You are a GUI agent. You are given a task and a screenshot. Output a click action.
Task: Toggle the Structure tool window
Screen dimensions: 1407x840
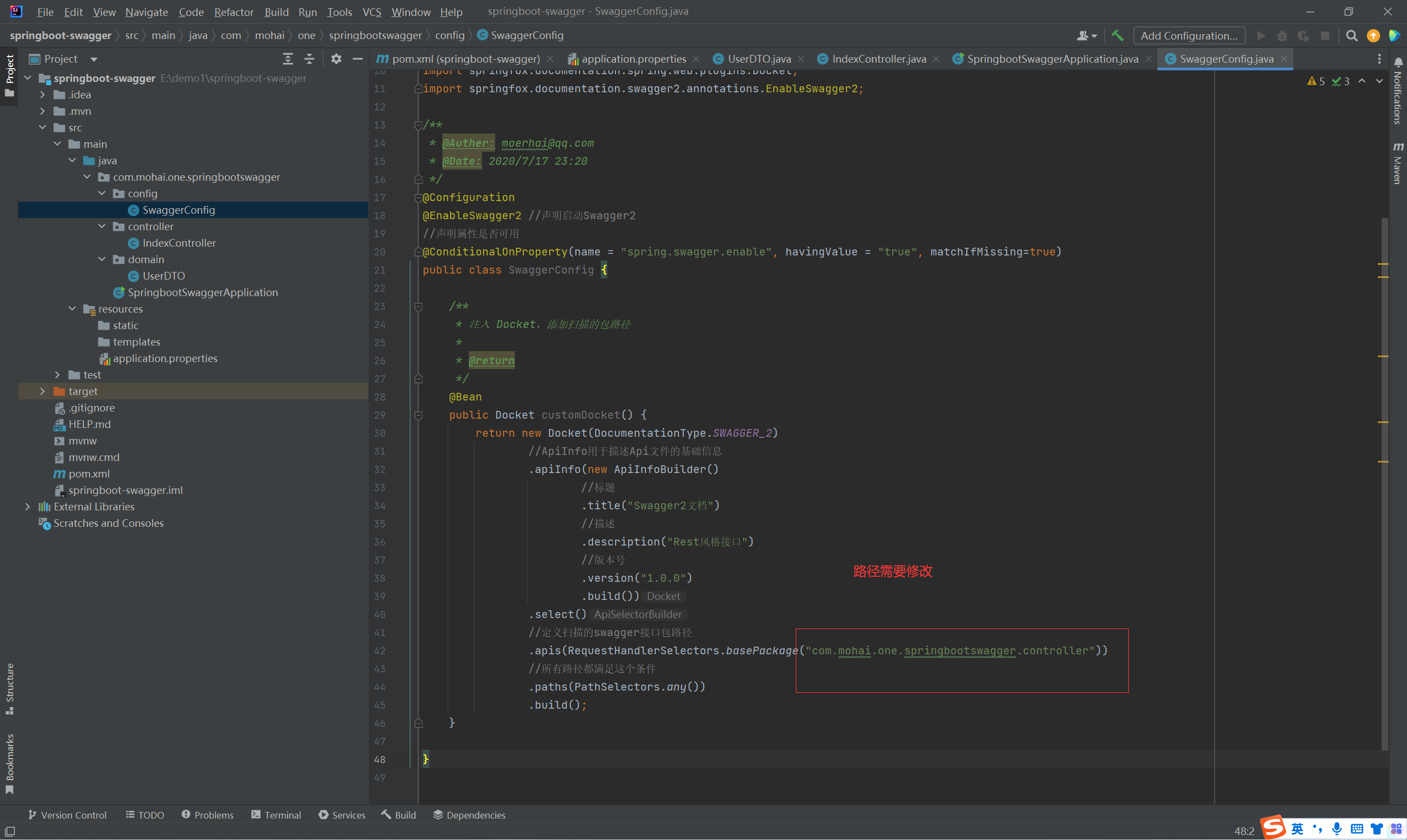point(10,687)
